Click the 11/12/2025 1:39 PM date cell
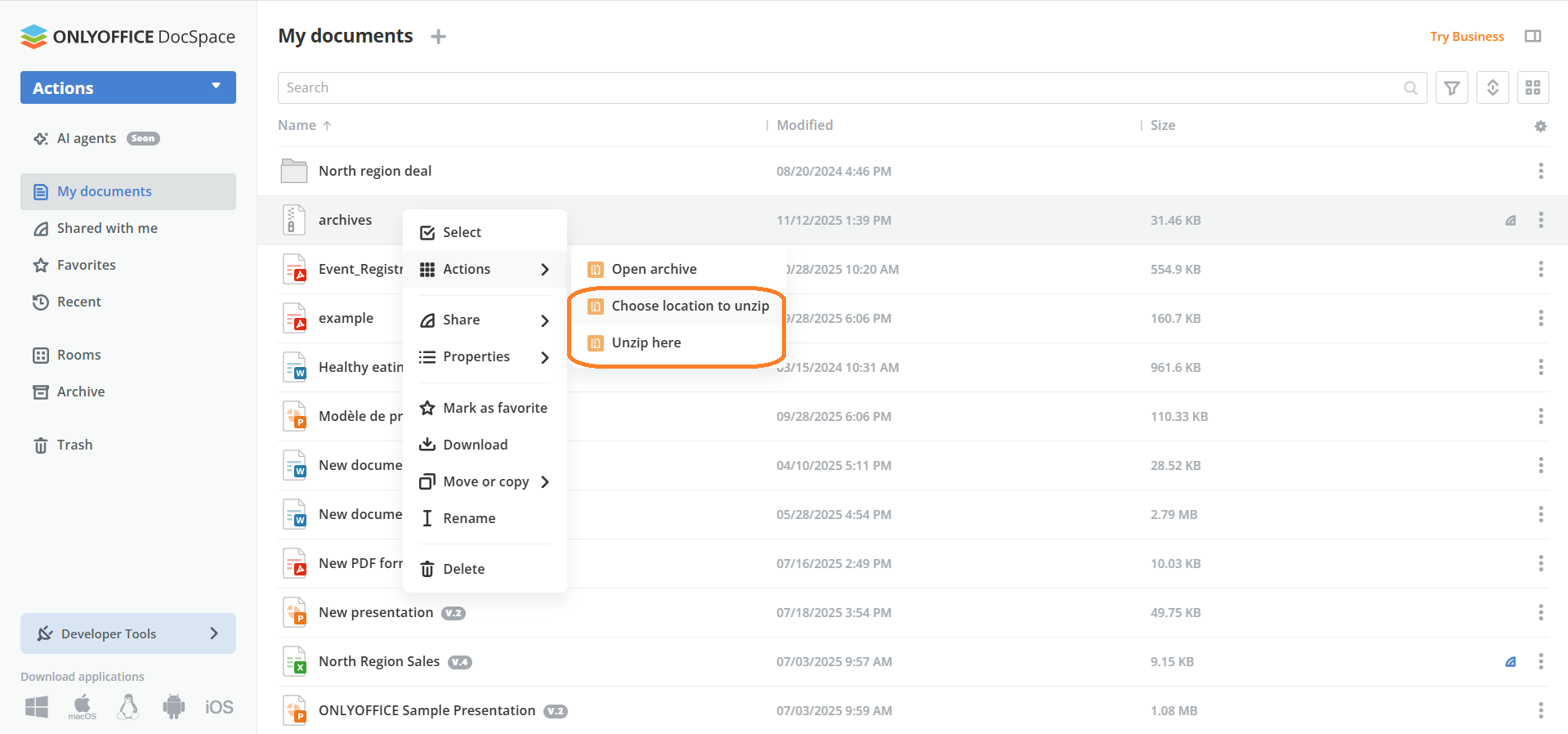Viewport: 1568px width, 734px height. click(834, 220)
